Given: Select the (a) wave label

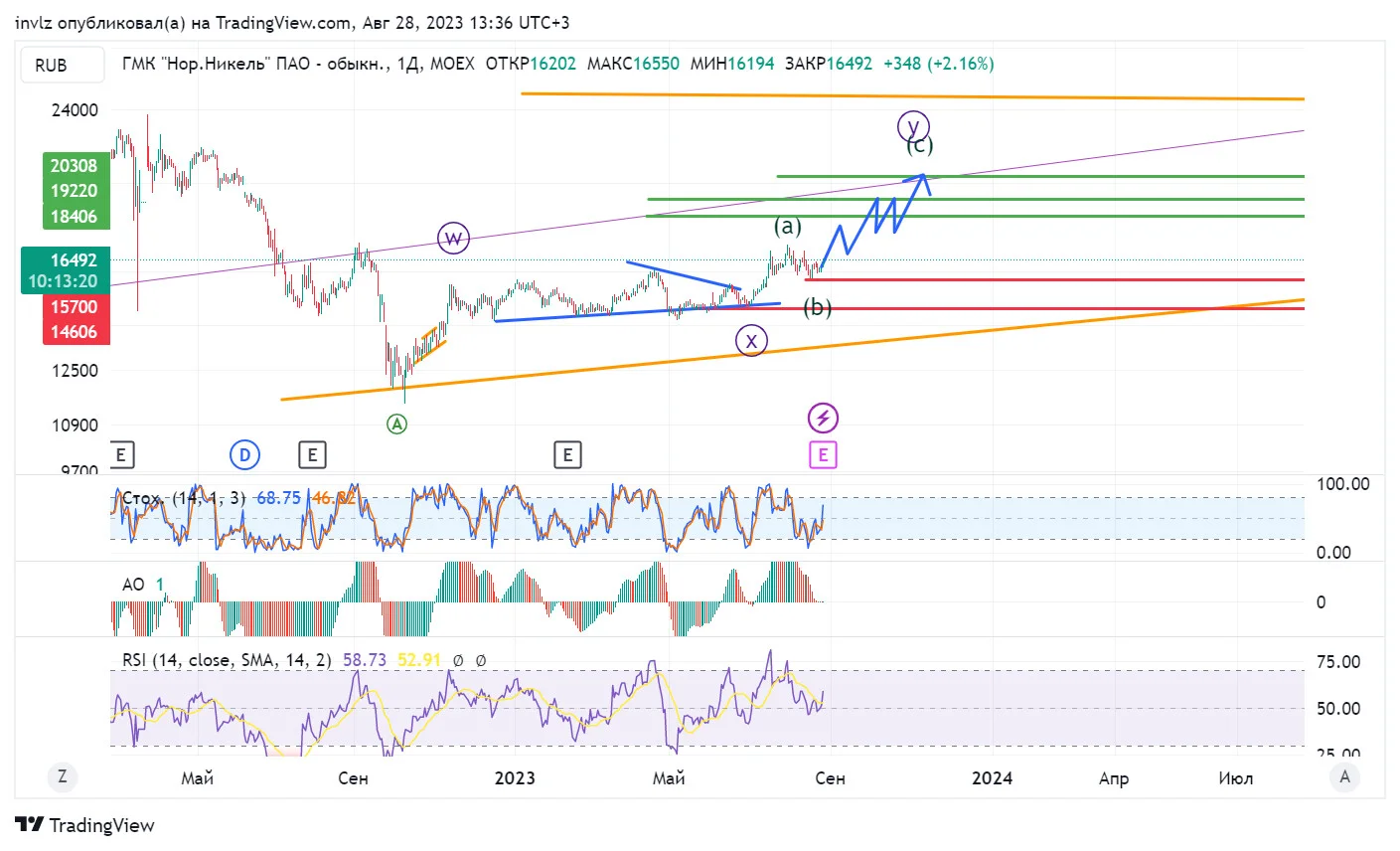Looking at the screenshot, I should (788, 227).
